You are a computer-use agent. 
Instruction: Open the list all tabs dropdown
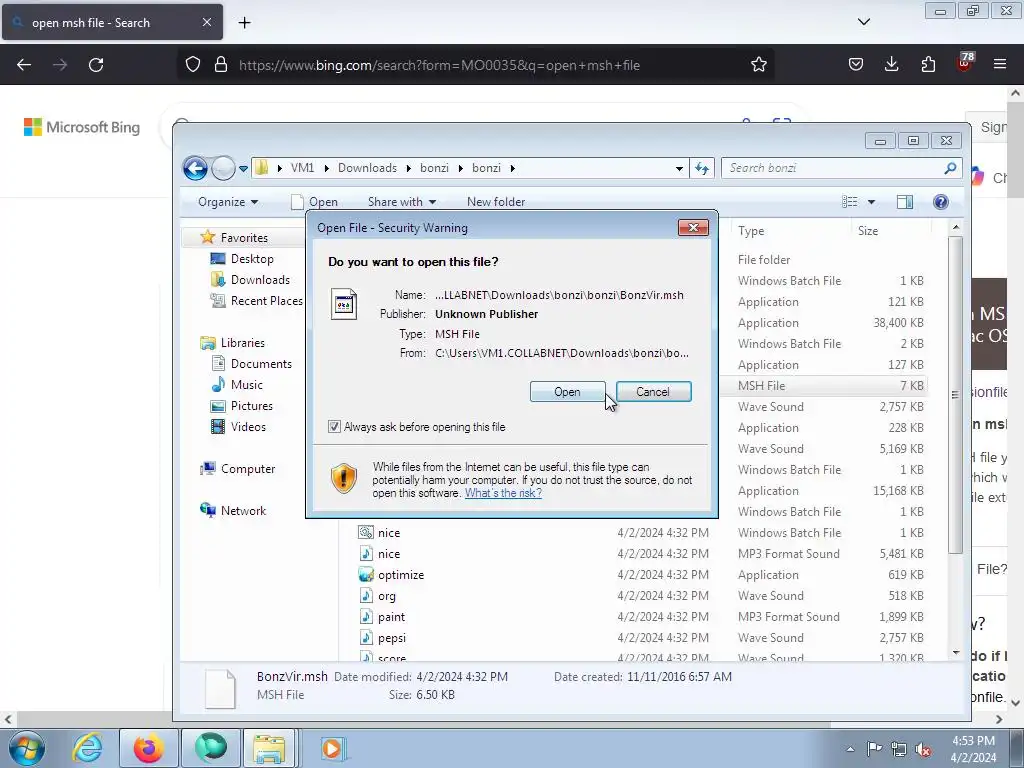tap(863, 22)
